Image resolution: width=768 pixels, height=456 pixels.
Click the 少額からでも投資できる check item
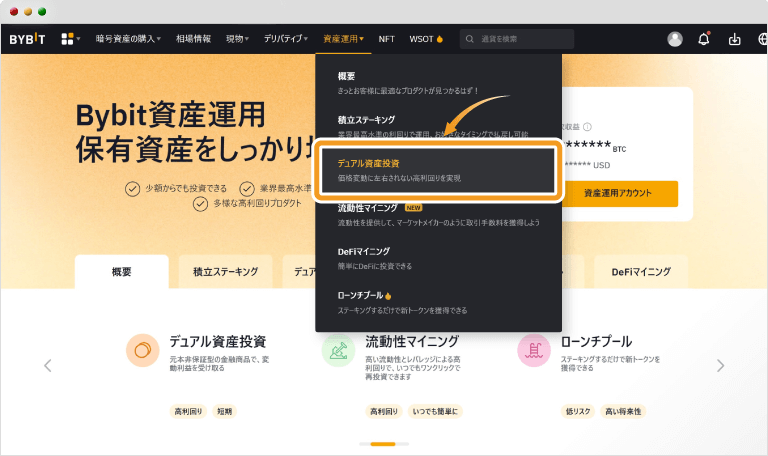pos(176,189)
